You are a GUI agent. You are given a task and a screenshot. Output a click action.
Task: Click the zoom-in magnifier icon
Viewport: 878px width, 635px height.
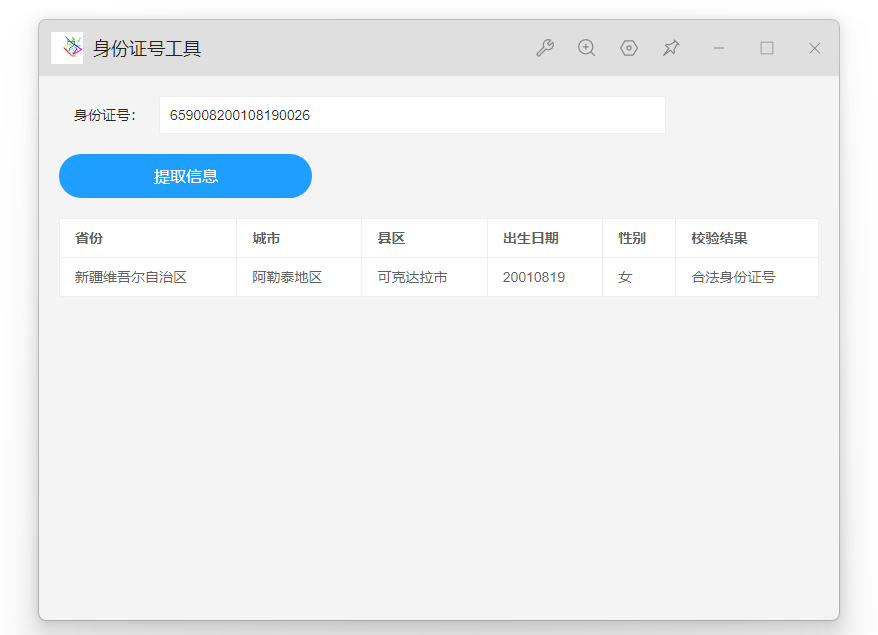click(586, 48)
